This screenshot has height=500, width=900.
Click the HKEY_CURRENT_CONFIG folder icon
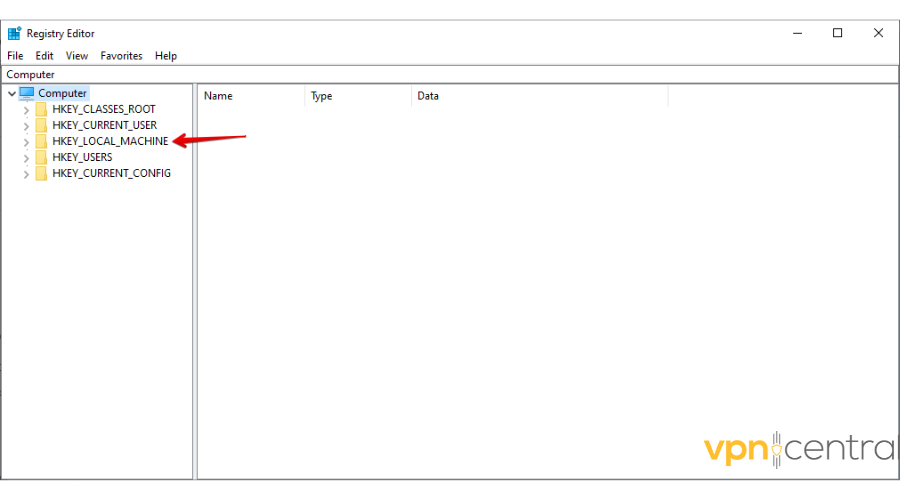(x=41, y=173)
